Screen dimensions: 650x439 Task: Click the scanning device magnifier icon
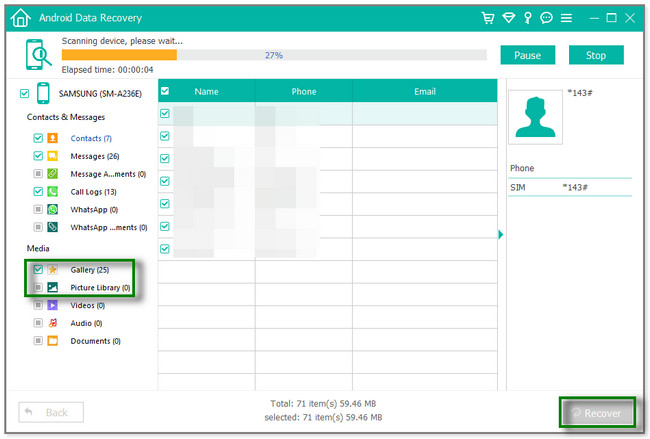click(x=39, y=54)
